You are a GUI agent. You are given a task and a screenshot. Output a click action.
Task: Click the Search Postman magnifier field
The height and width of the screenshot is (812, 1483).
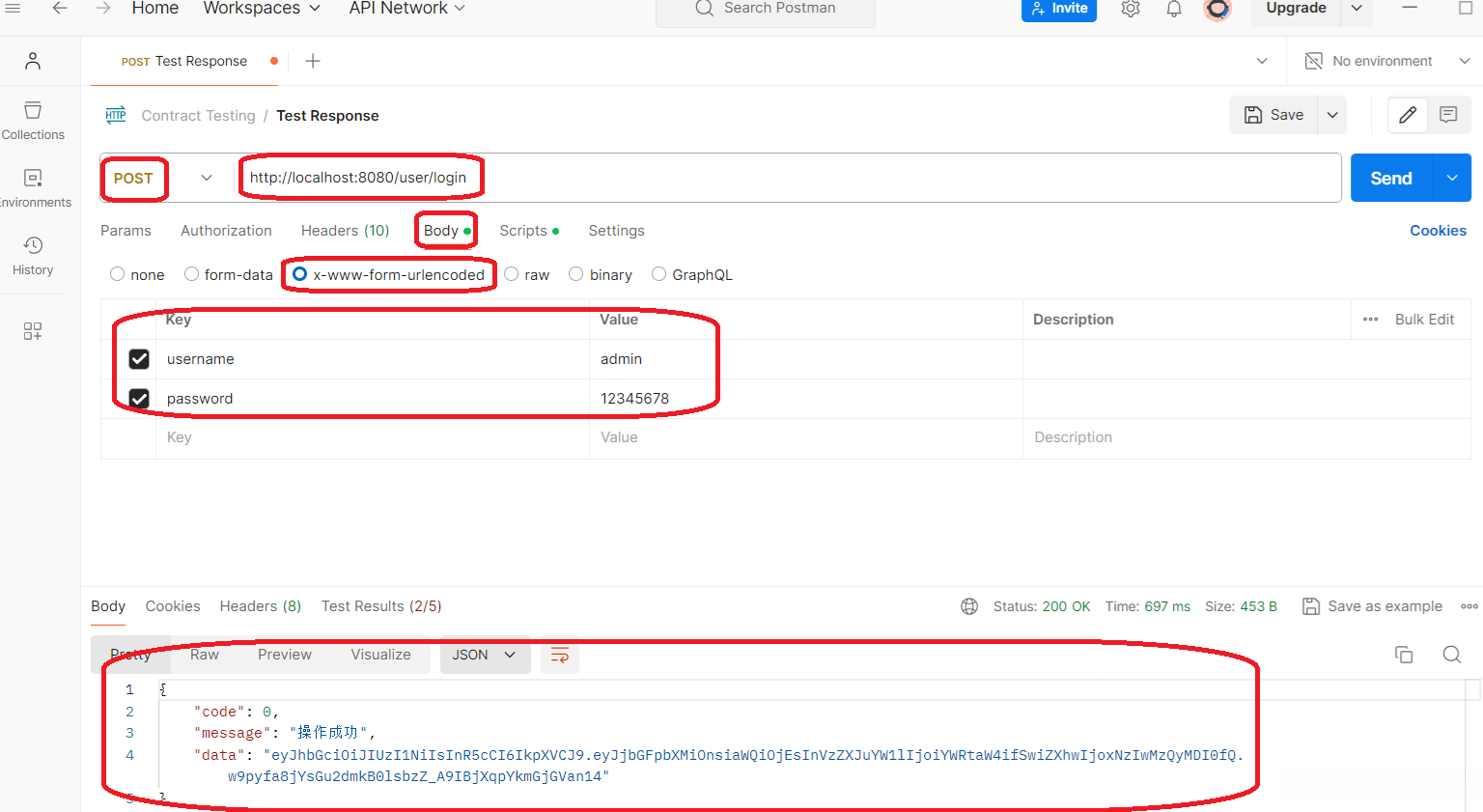766,9
